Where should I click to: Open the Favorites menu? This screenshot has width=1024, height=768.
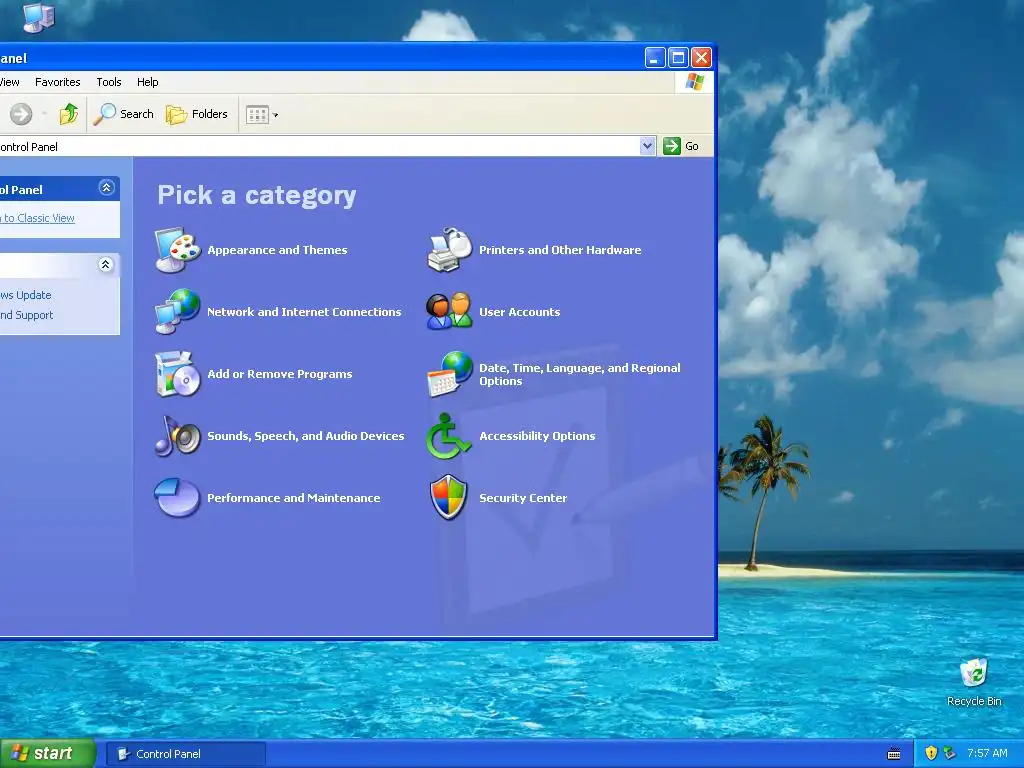pyautogui.click(x=57, y=82)
